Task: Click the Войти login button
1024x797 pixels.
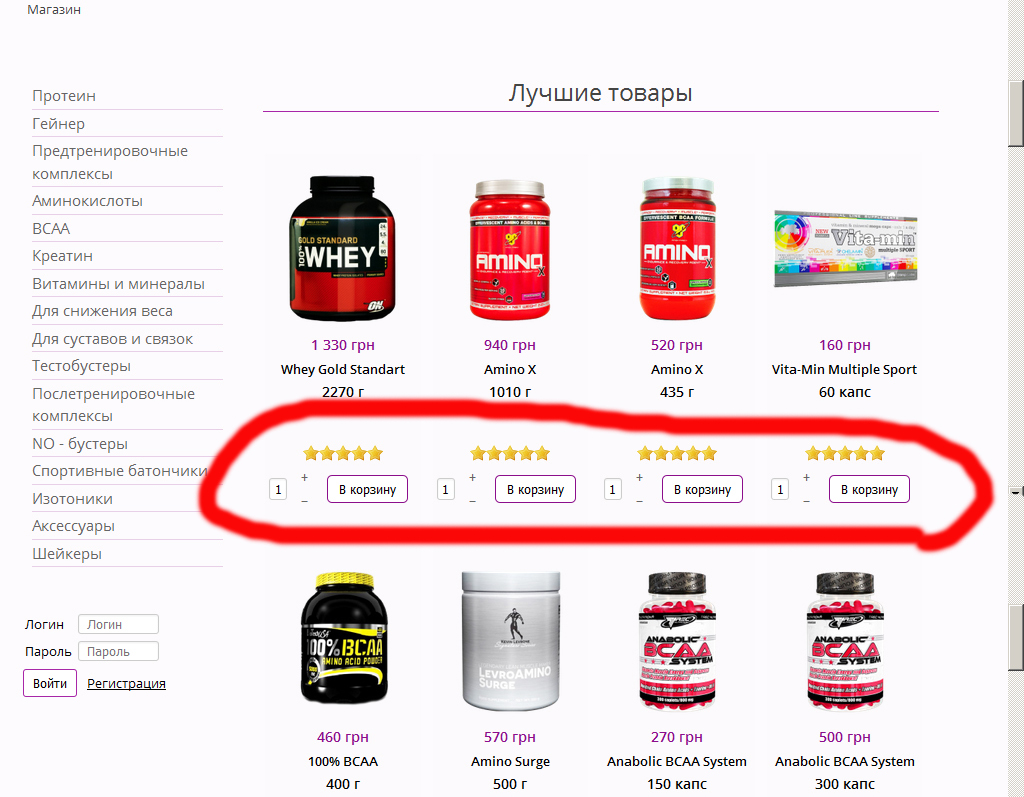Action: tap(50, 683)
